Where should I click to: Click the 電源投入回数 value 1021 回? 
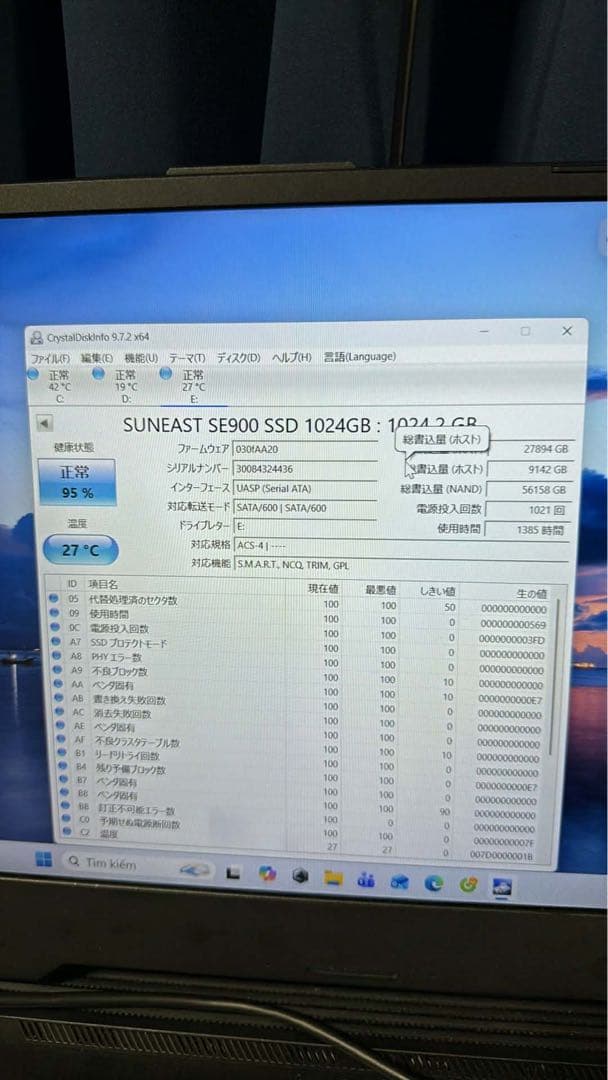[x=529, y=510]
